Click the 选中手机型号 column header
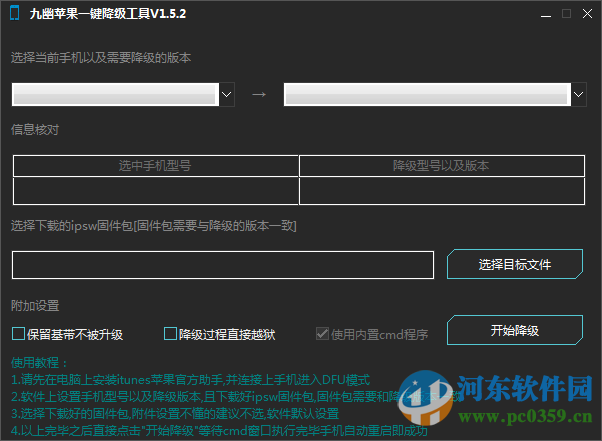 click(x=155, y=166)
